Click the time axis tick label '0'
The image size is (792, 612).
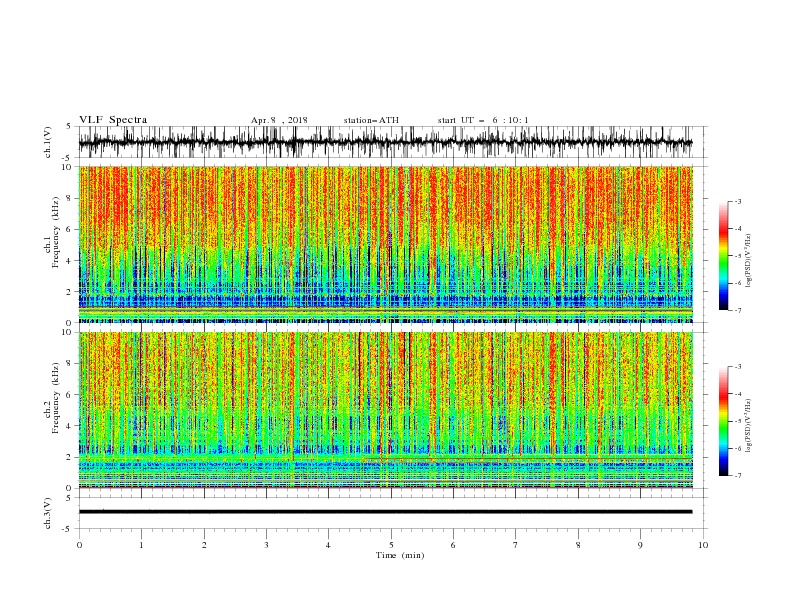(x=79, y=545)
